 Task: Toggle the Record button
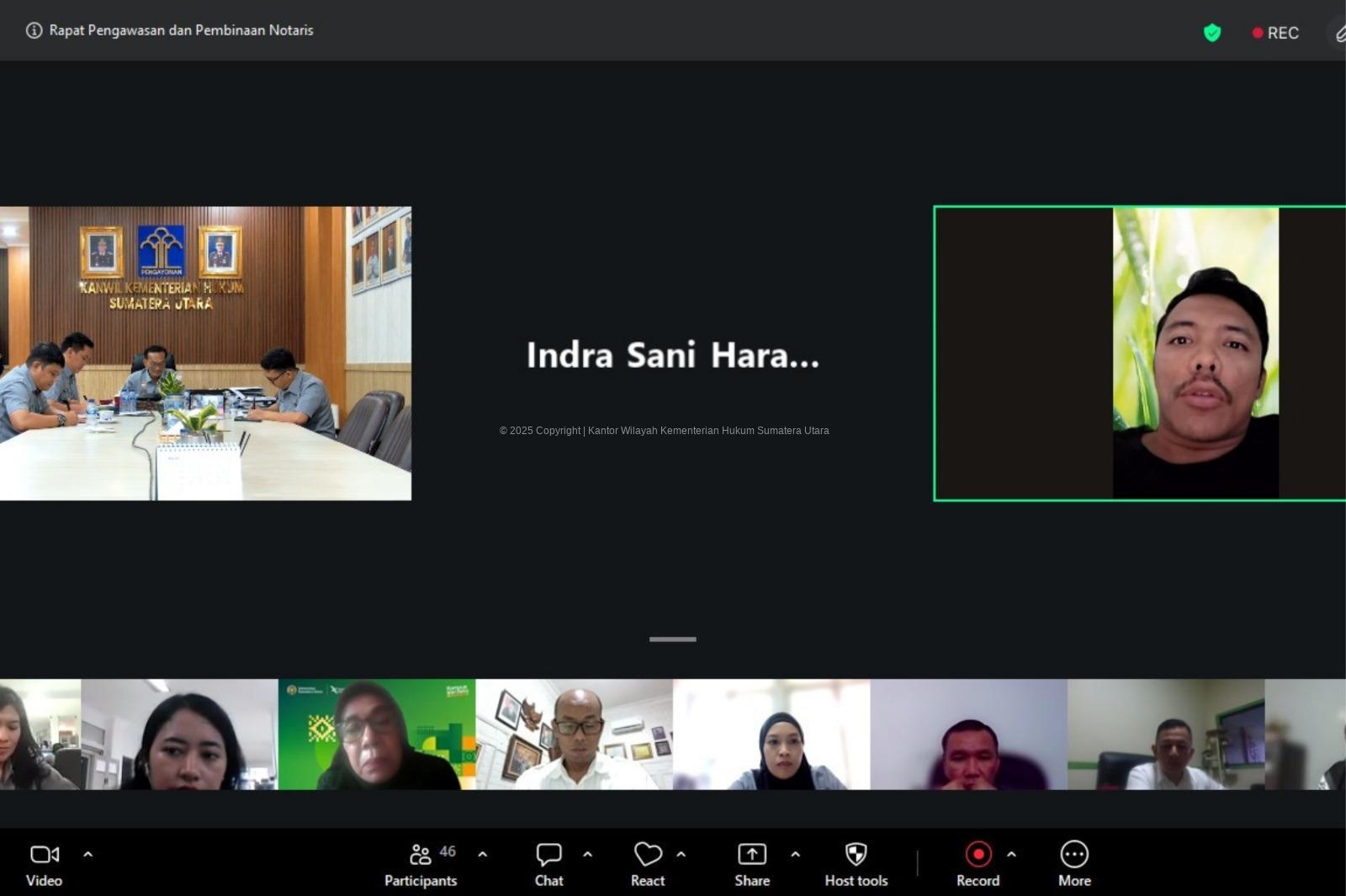pos(978,865)
